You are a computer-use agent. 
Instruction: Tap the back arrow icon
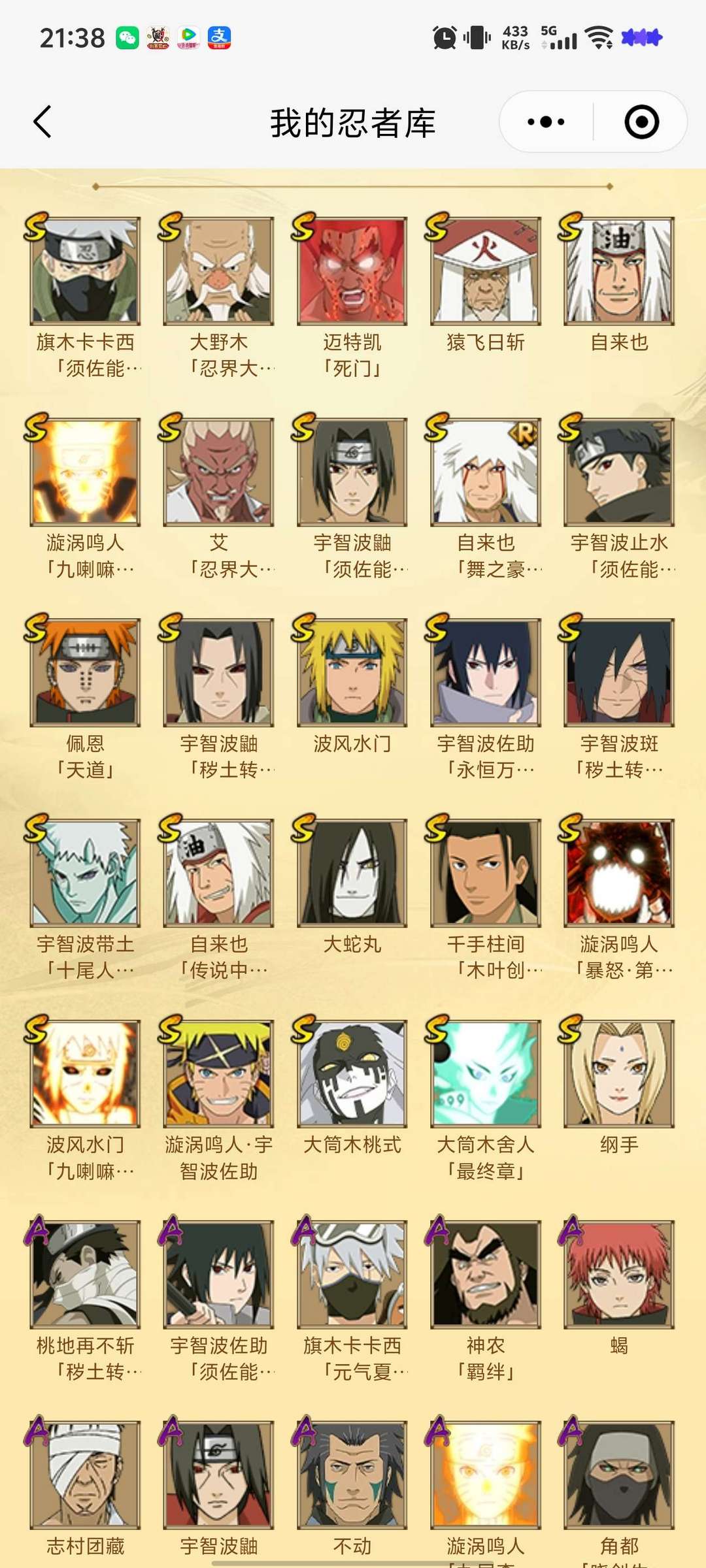pos(42,122)
